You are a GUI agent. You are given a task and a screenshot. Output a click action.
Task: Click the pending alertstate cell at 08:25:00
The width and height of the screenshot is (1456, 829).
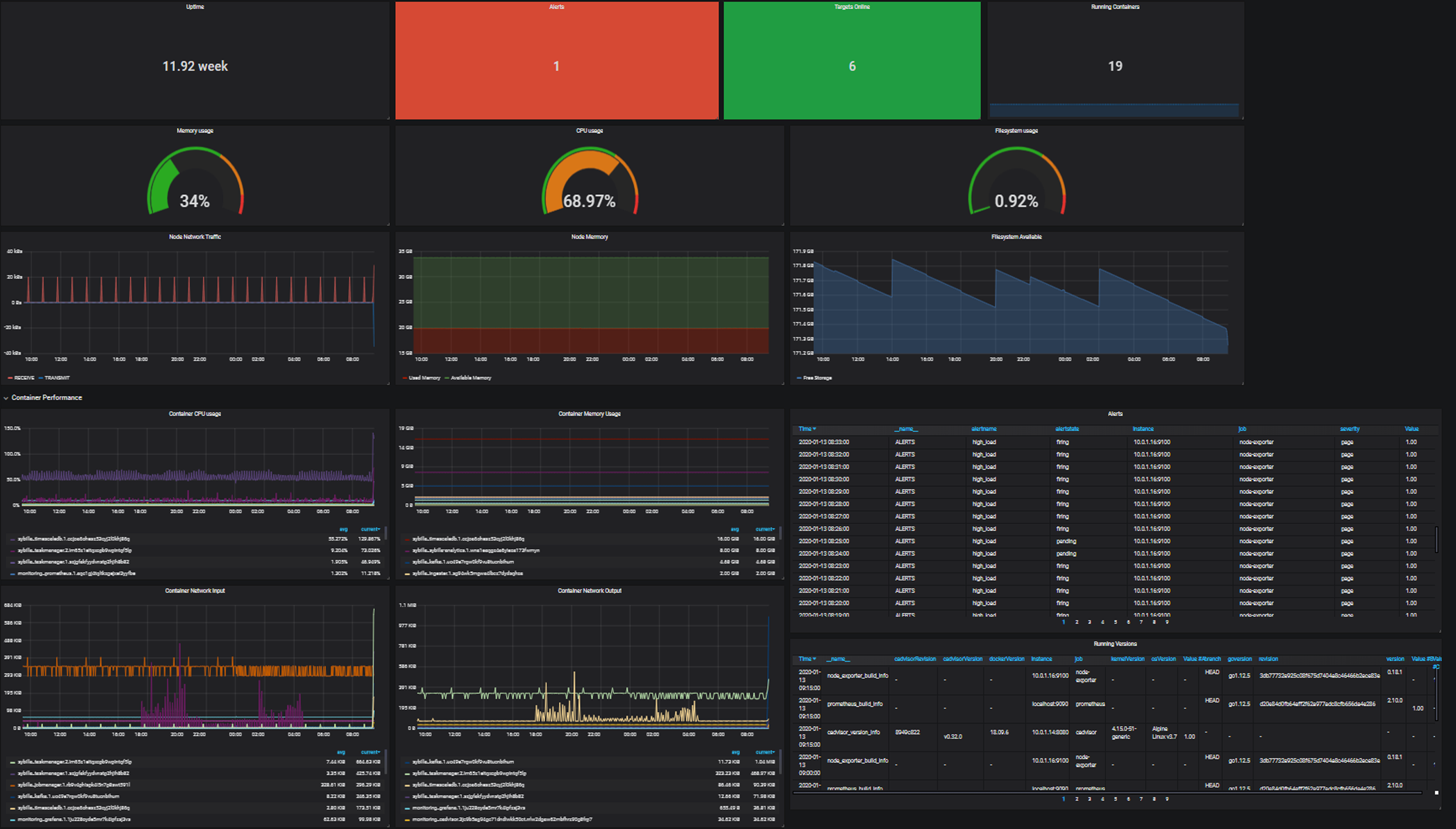click(1066, 541)
